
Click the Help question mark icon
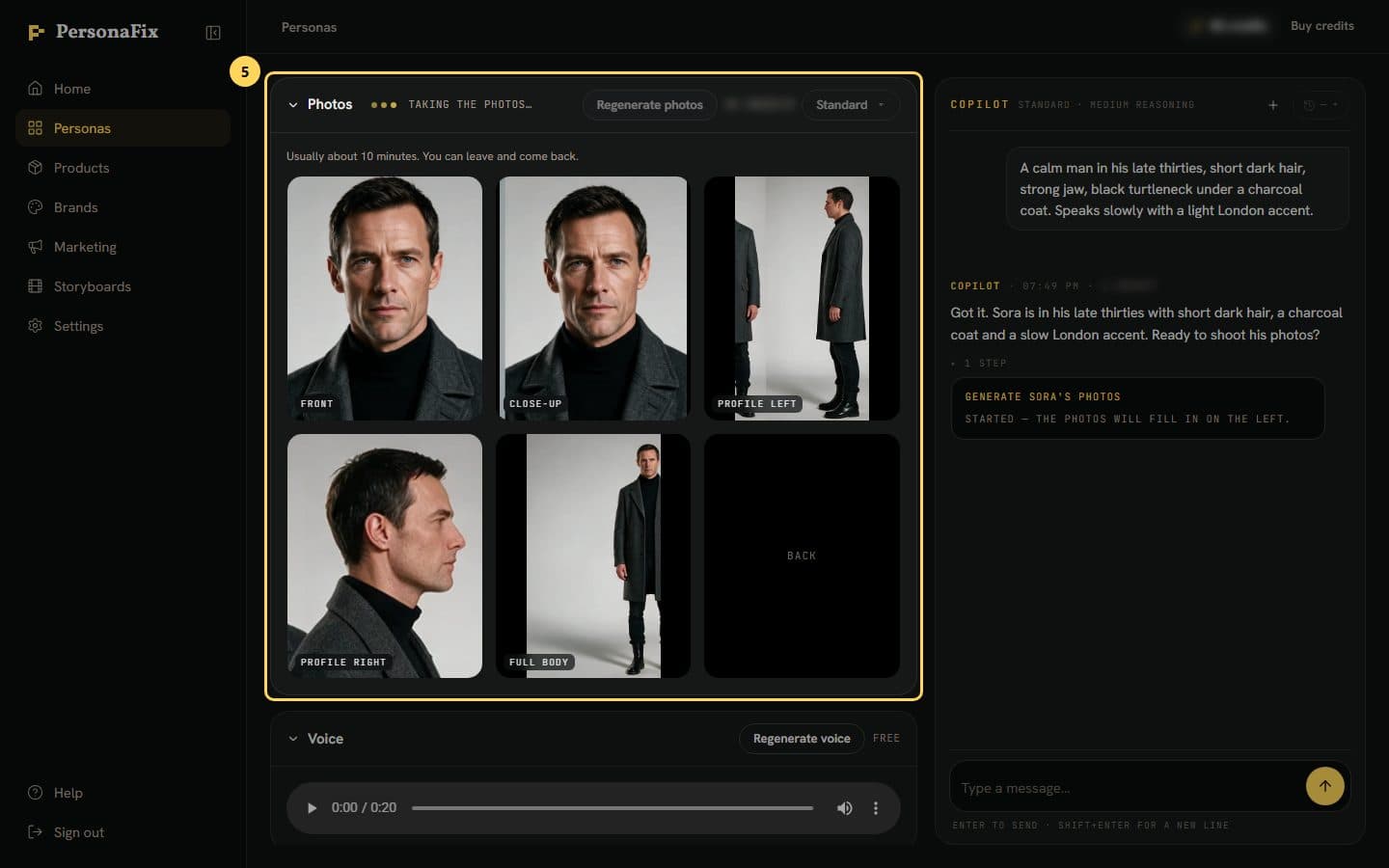(x=36, y=793)
